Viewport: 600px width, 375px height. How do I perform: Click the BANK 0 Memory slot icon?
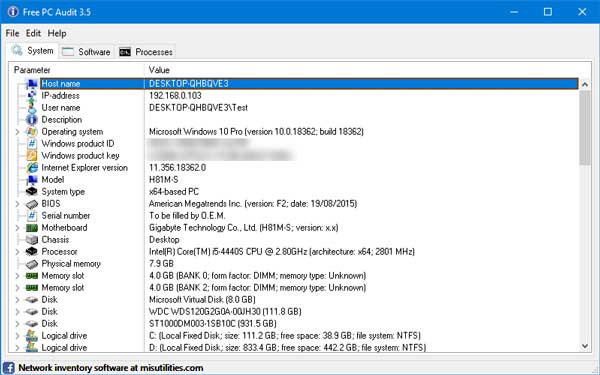32,276
